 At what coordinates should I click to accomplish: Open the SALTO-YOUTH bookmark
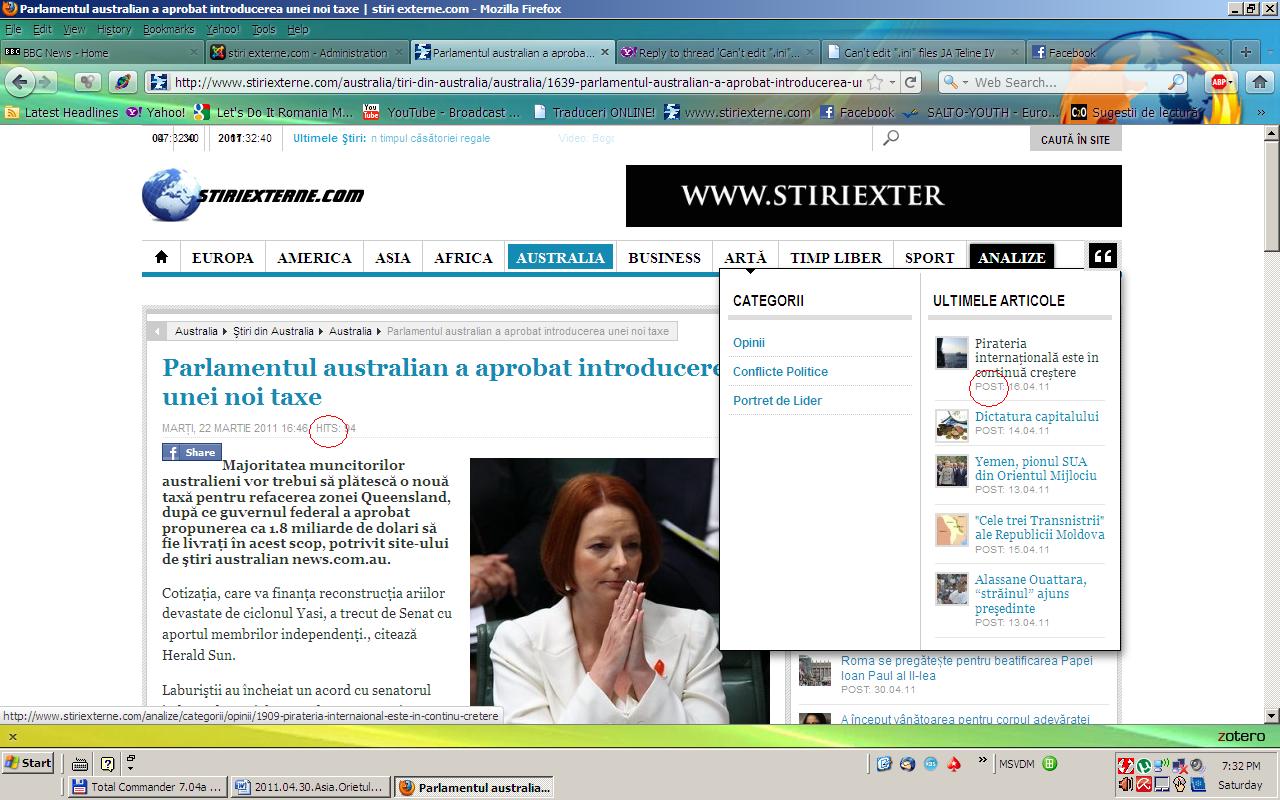tap(981, 112)
